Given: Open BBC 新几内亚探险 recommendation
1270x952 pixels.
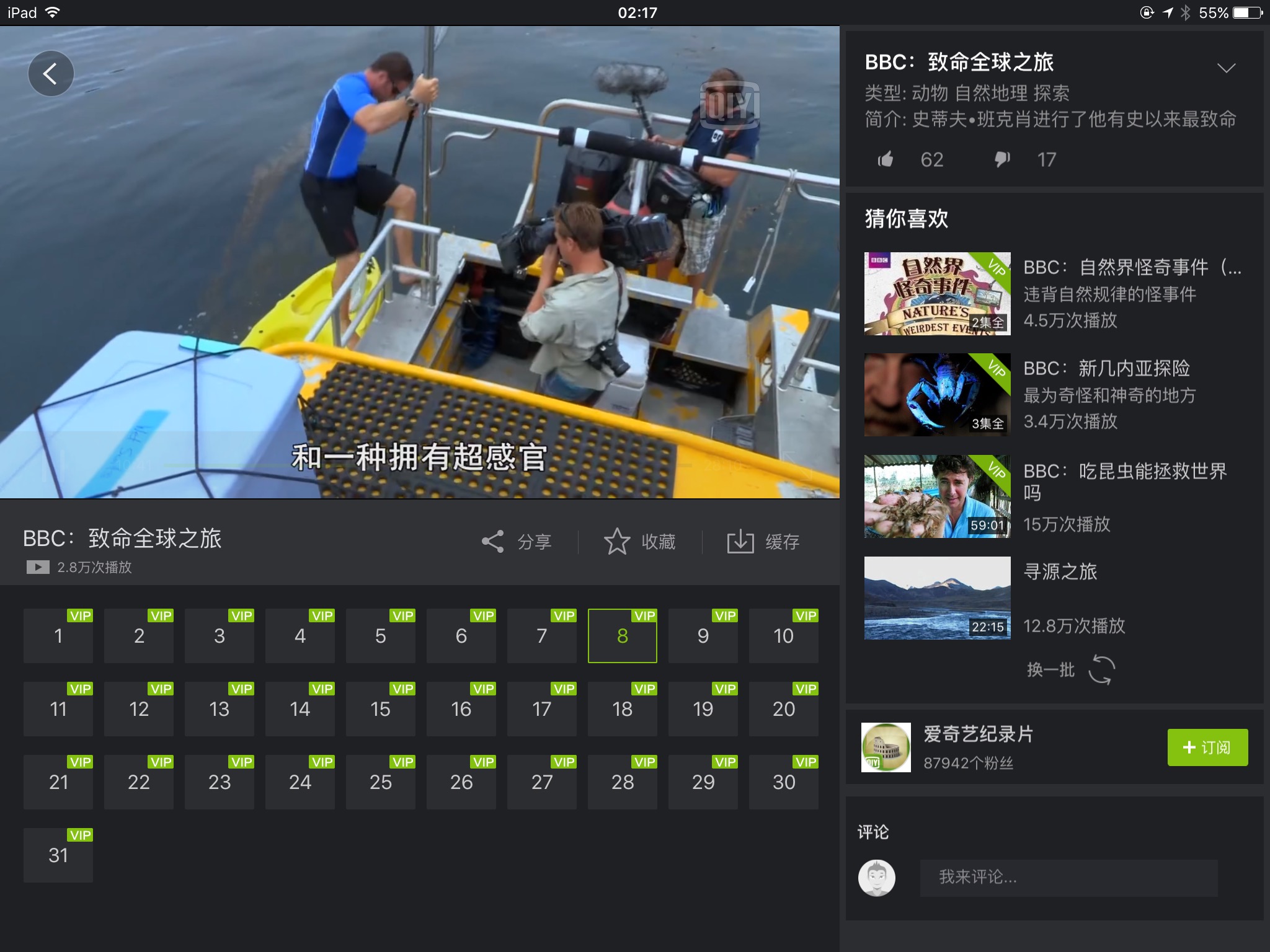Looking at the screenshot, I should pos(1106,369).
